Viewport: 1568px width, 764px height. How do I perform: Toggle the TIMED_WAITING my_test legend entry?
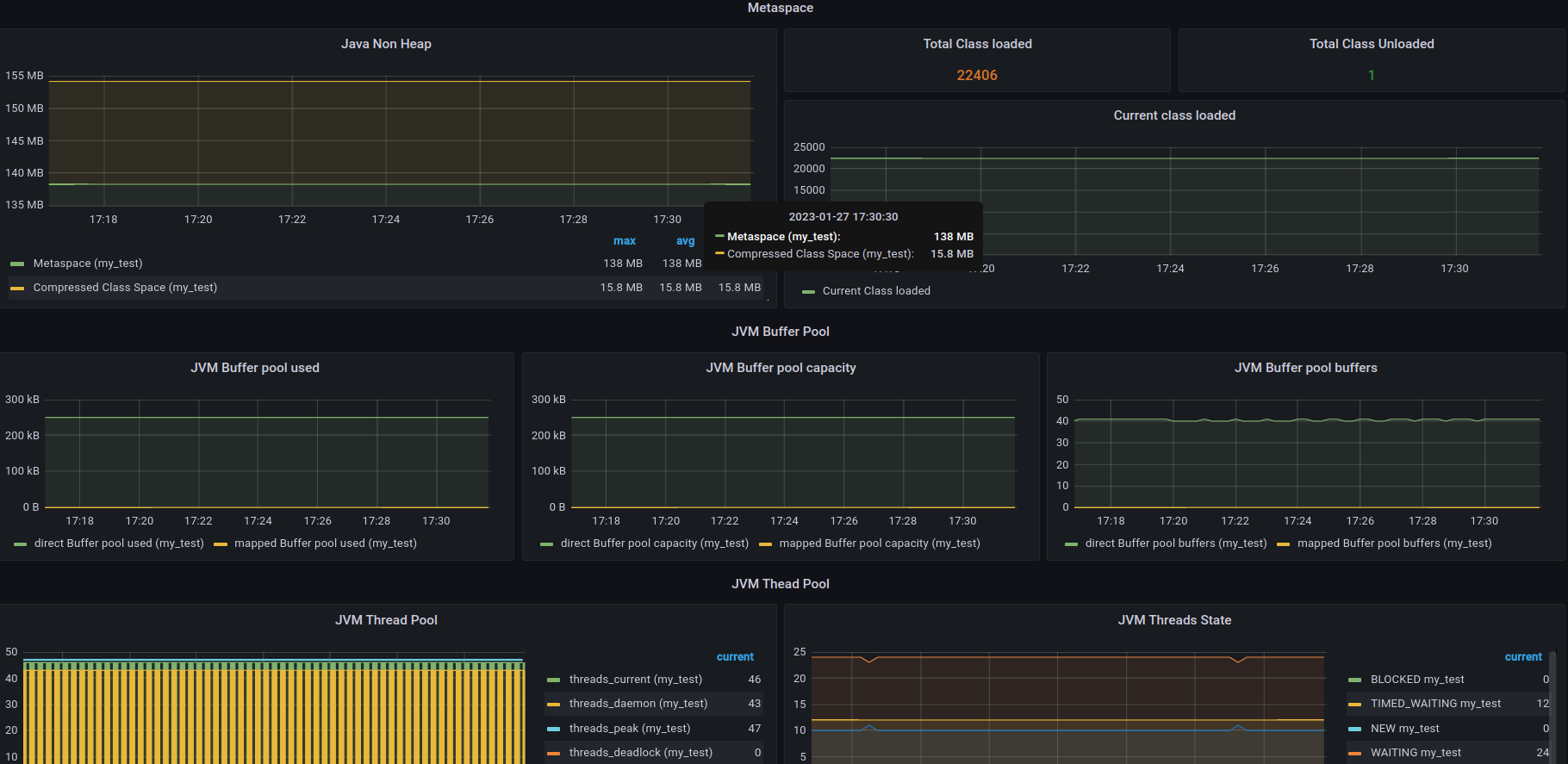point(1435,704)
